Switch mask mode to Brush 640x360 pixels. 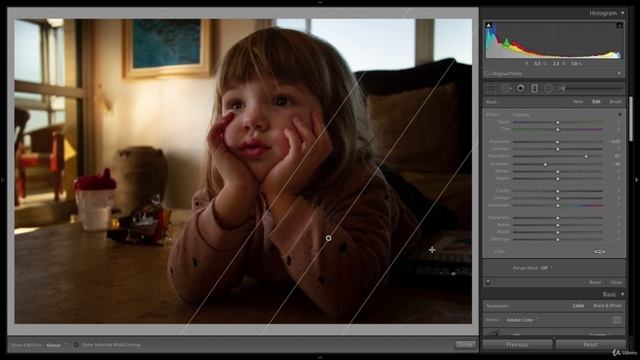pos(616,102)
